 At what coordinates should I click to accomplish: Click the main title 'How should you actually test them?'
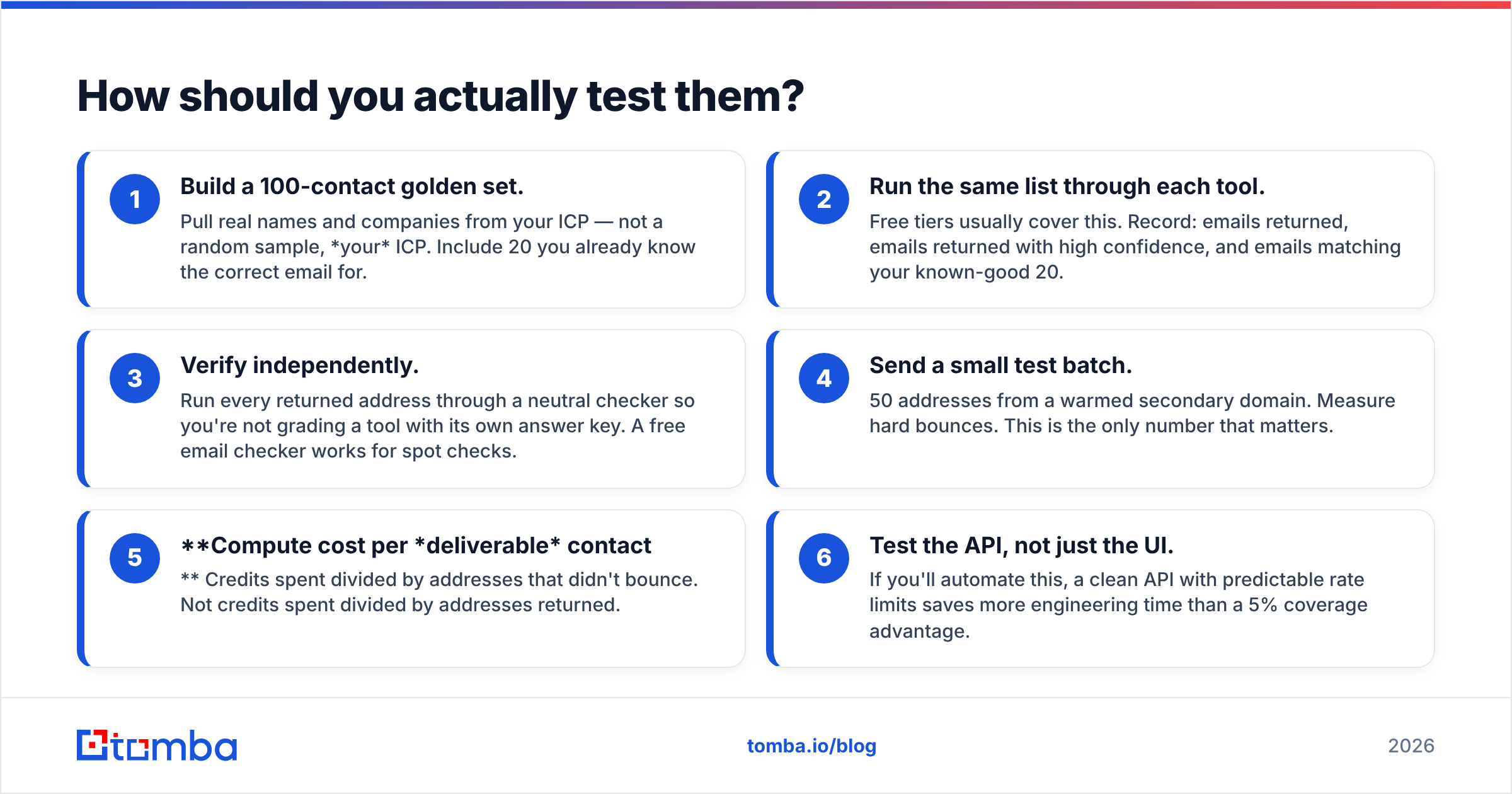(440, 97)
